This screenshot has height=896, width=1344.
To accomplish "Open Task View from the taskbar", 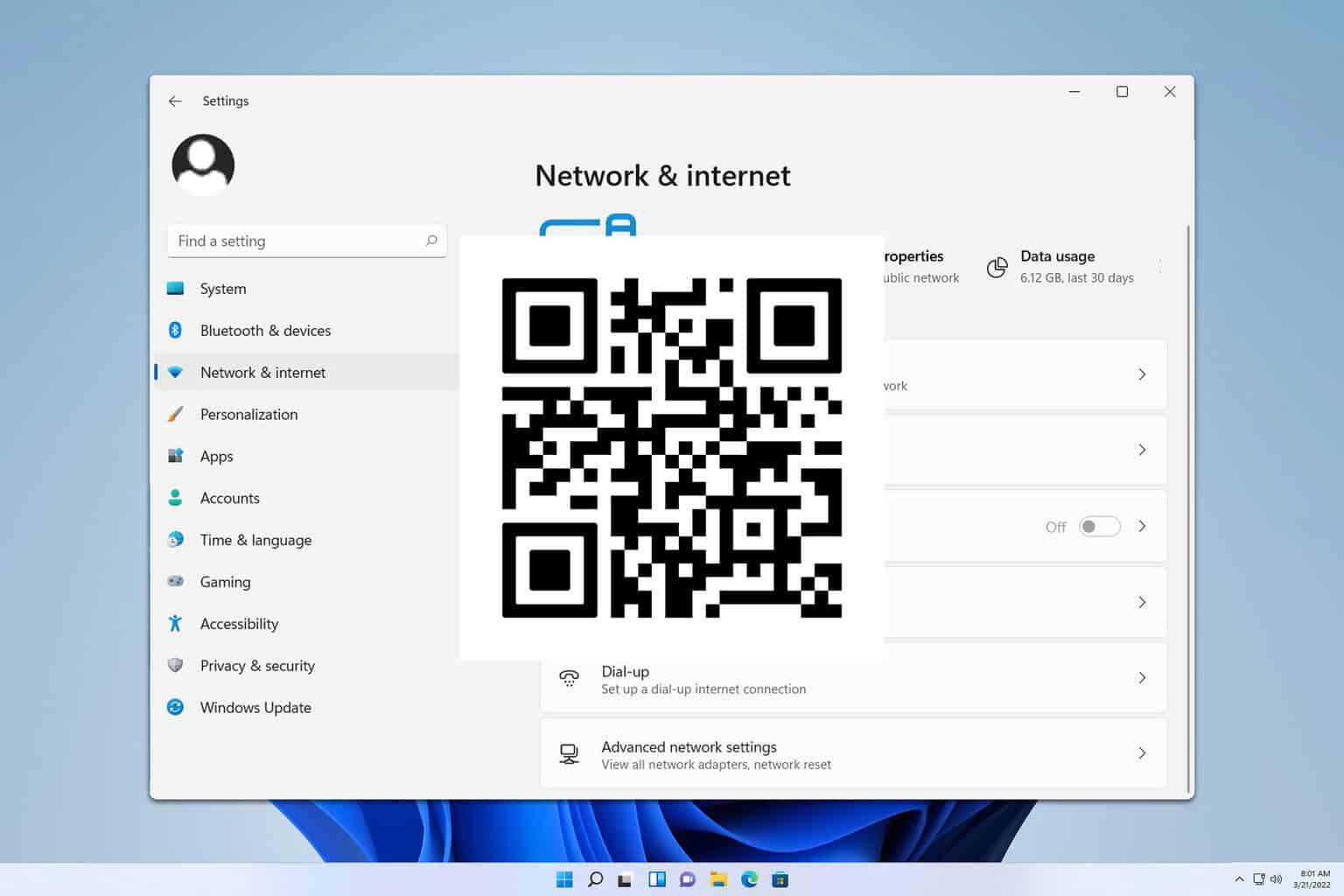I will [x=625, y=879].
